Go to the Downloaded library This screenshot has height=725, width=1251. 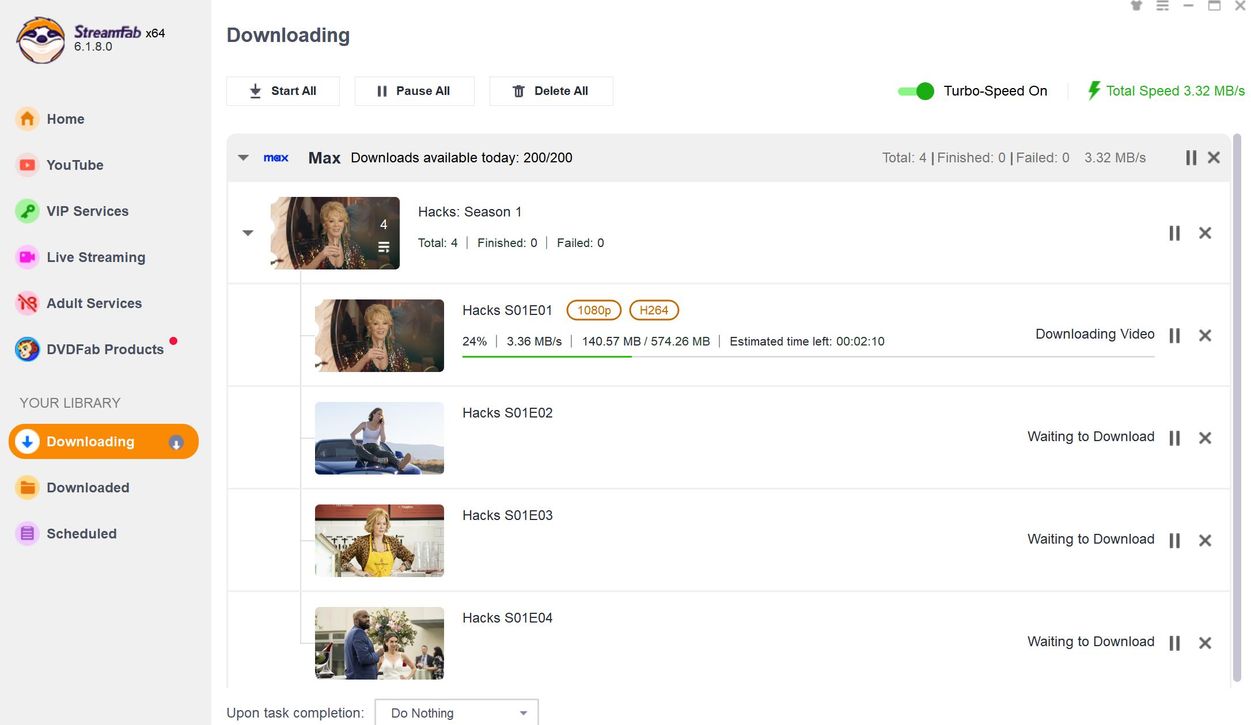[x=88, y=488]
